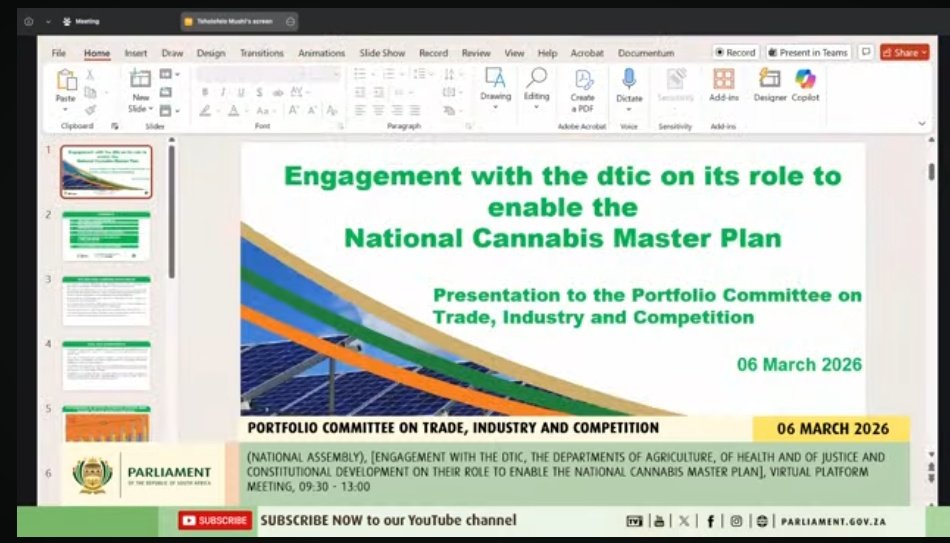Switch to the Design tab
The height and width of the screenshot is (543, 950).
coord(211,53)
